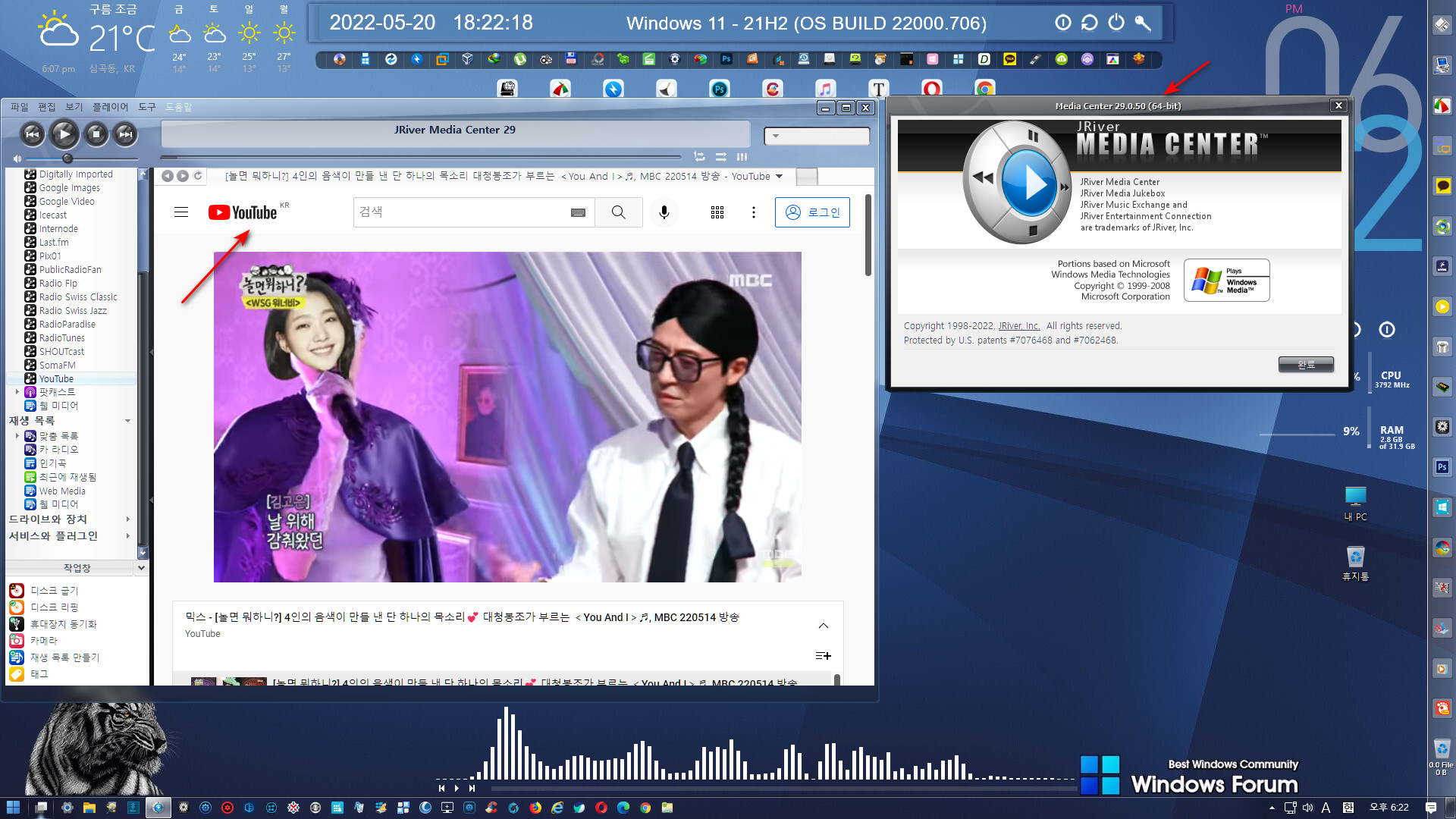The image size is (1456, 819).
Task: Stop playback with the stop button
Action: (96, 134)
